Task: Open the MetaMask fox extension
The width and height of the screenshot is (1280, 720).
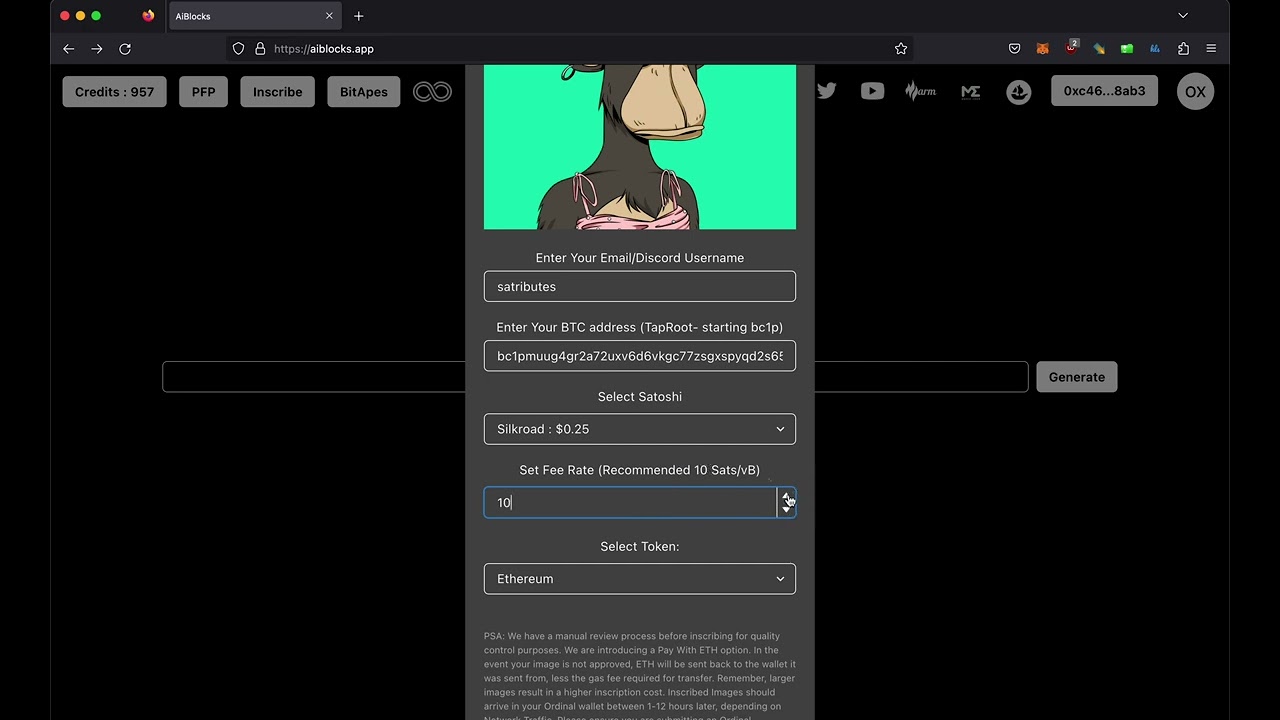Action: (1042, 48)
